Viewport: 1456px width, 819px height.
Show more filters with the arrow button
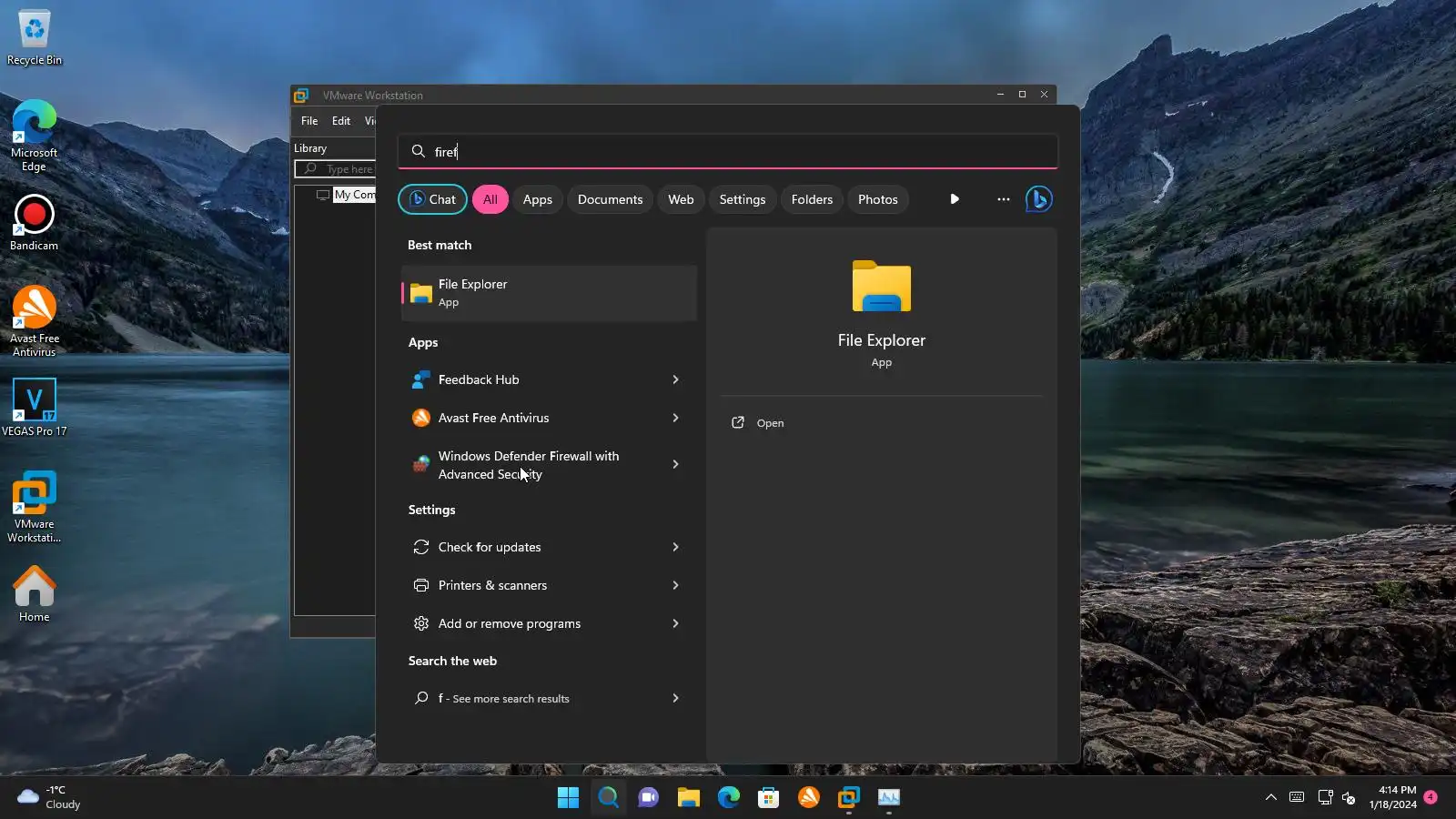[x=955, y=199]
